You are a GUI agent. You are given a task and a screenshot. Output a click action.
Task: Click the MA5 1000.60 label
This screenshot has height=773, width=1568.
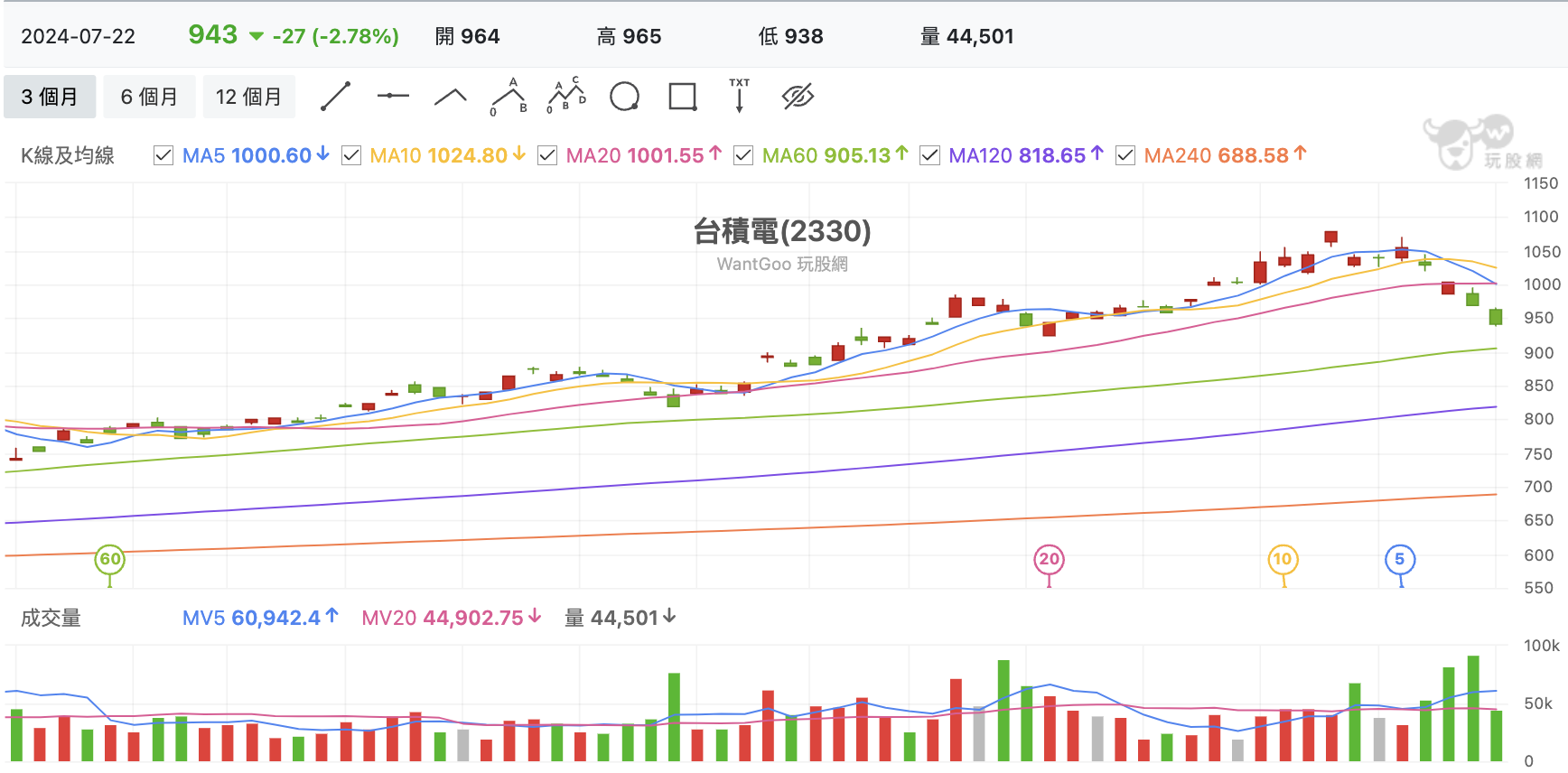click(x=256, y=155)
